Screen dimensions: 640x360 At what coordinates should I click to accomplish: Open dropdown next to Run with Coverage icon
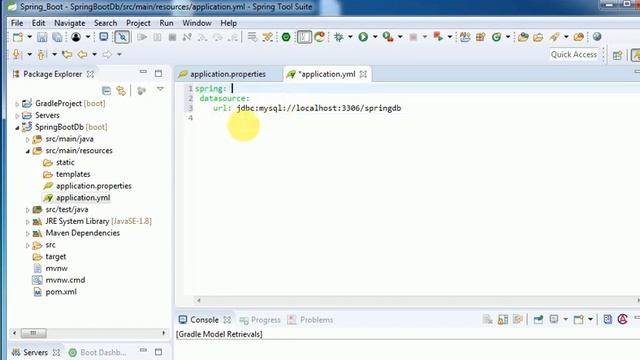(x=400, y=37)
